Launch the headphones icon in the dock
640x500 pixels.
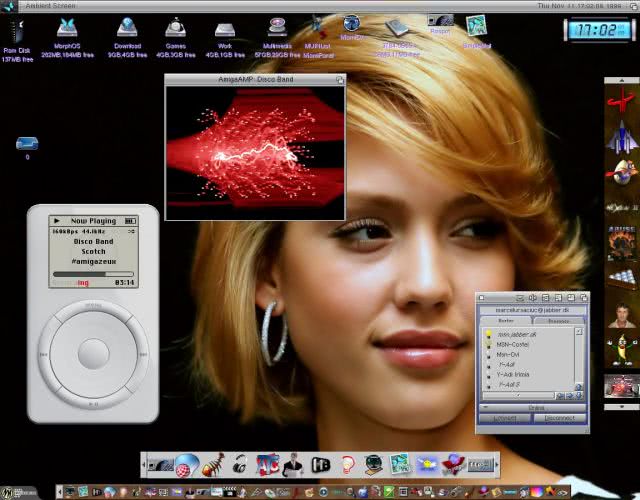coord(240,464)
